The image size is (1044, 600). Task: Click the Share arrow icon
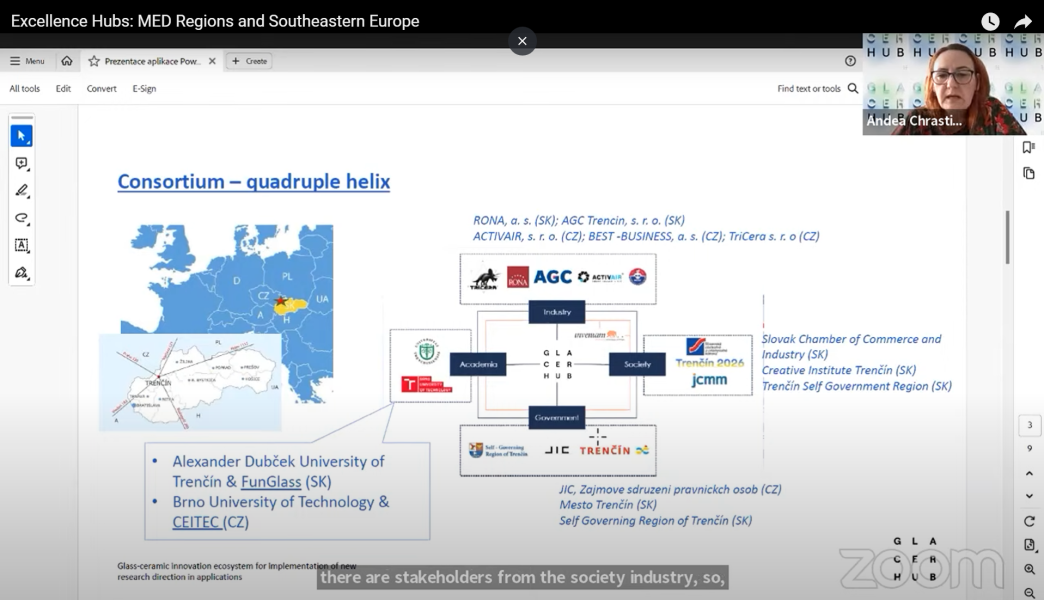[x=1023, y=22]
